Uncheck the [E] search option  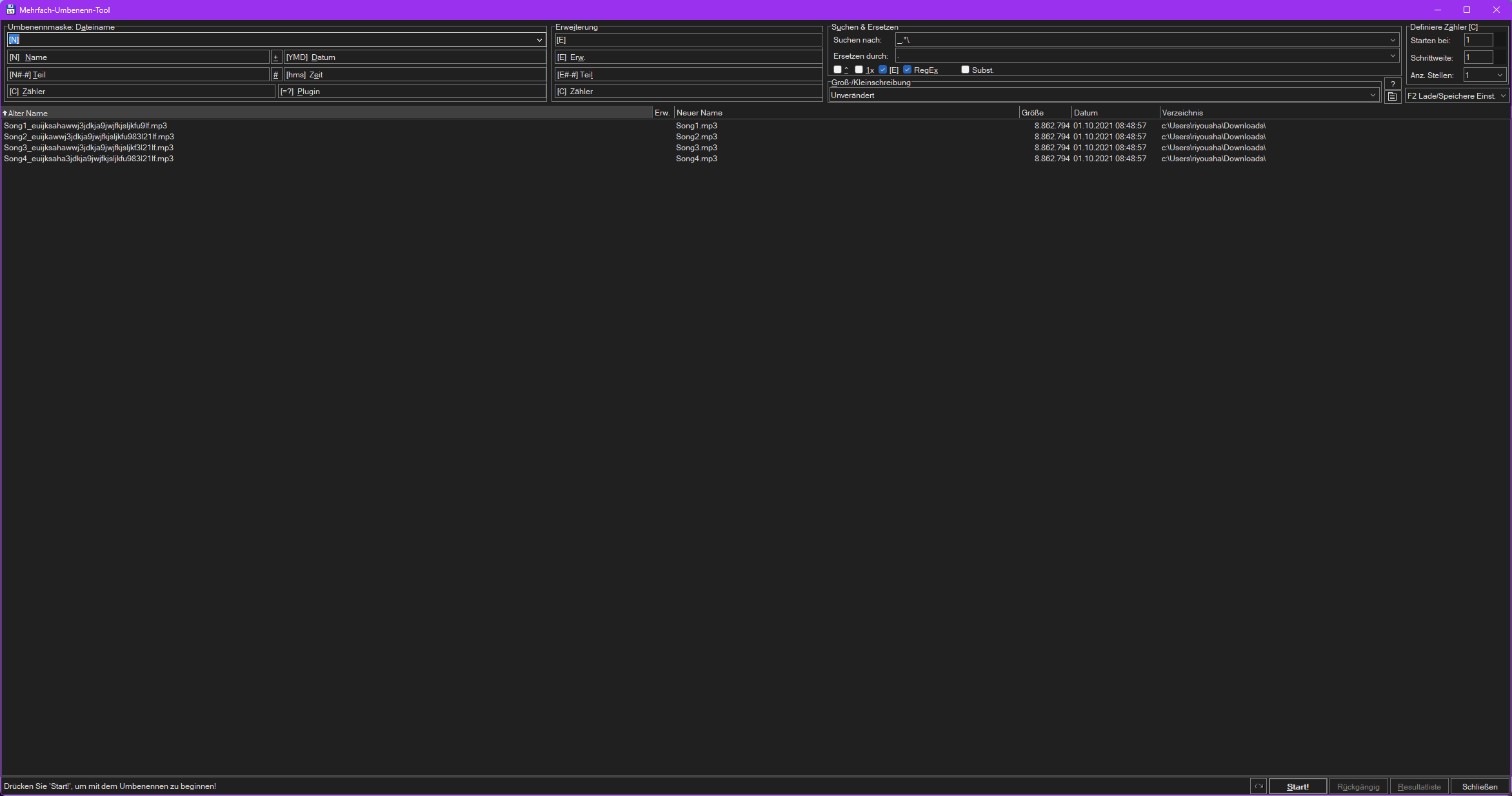(x=882, y=70)
